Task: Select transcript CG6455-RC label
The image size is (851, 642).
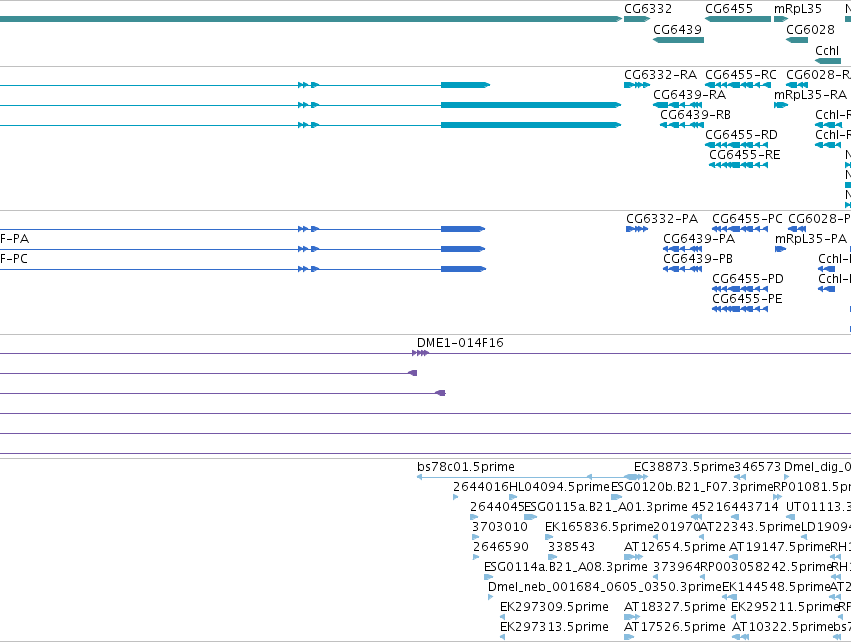Action: [740, 74]
